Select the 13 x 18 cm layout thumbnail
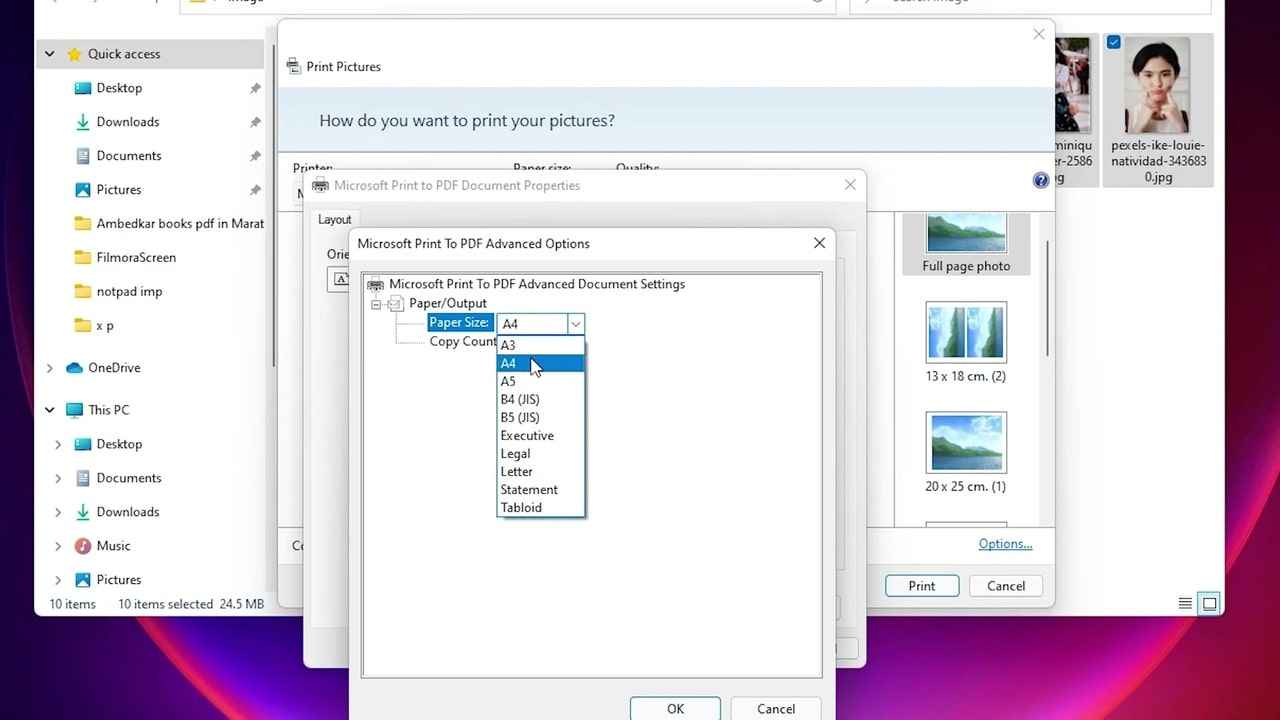The height and width of the screenshot is (720, 1280). tap(966, 333)
